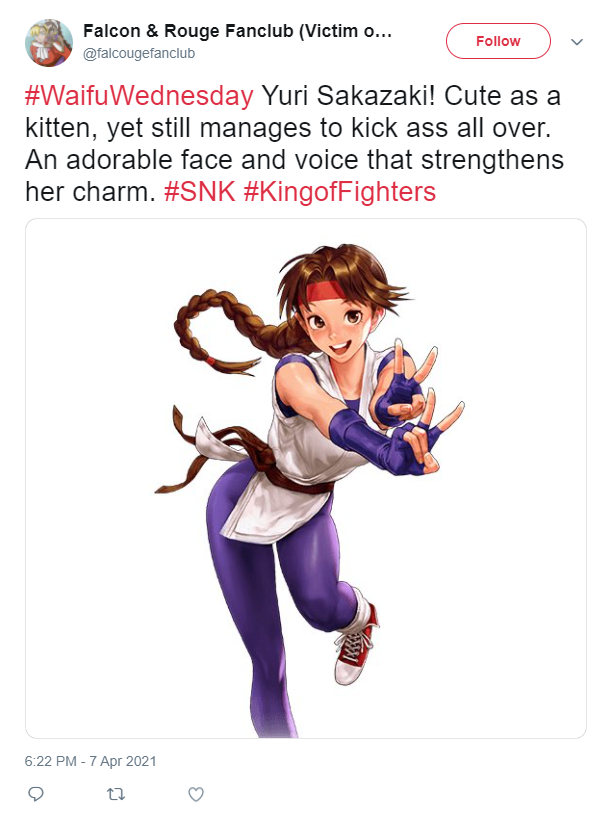Open the #SNK hashtag link
The width and height of the screenshot is (609, 817).
point(200,192)
